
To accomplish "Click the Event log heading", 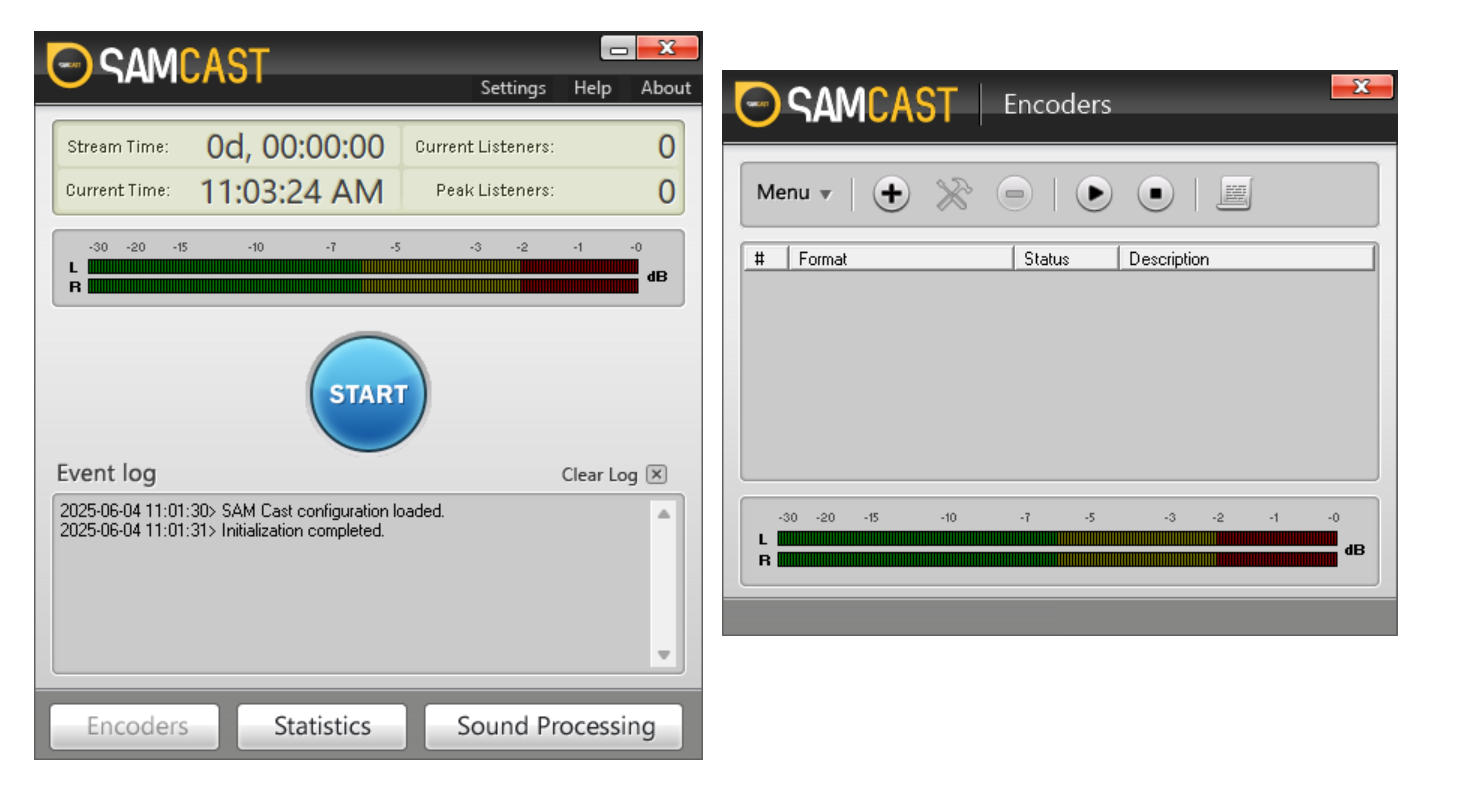I will click(x=106, y=473).
